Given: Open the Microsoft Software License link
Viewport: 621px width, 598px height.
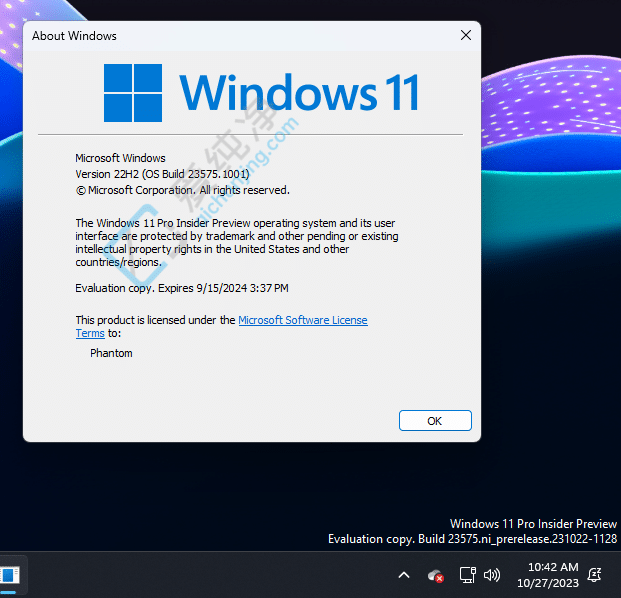Looking at the screenshot, I should [303, 320].
